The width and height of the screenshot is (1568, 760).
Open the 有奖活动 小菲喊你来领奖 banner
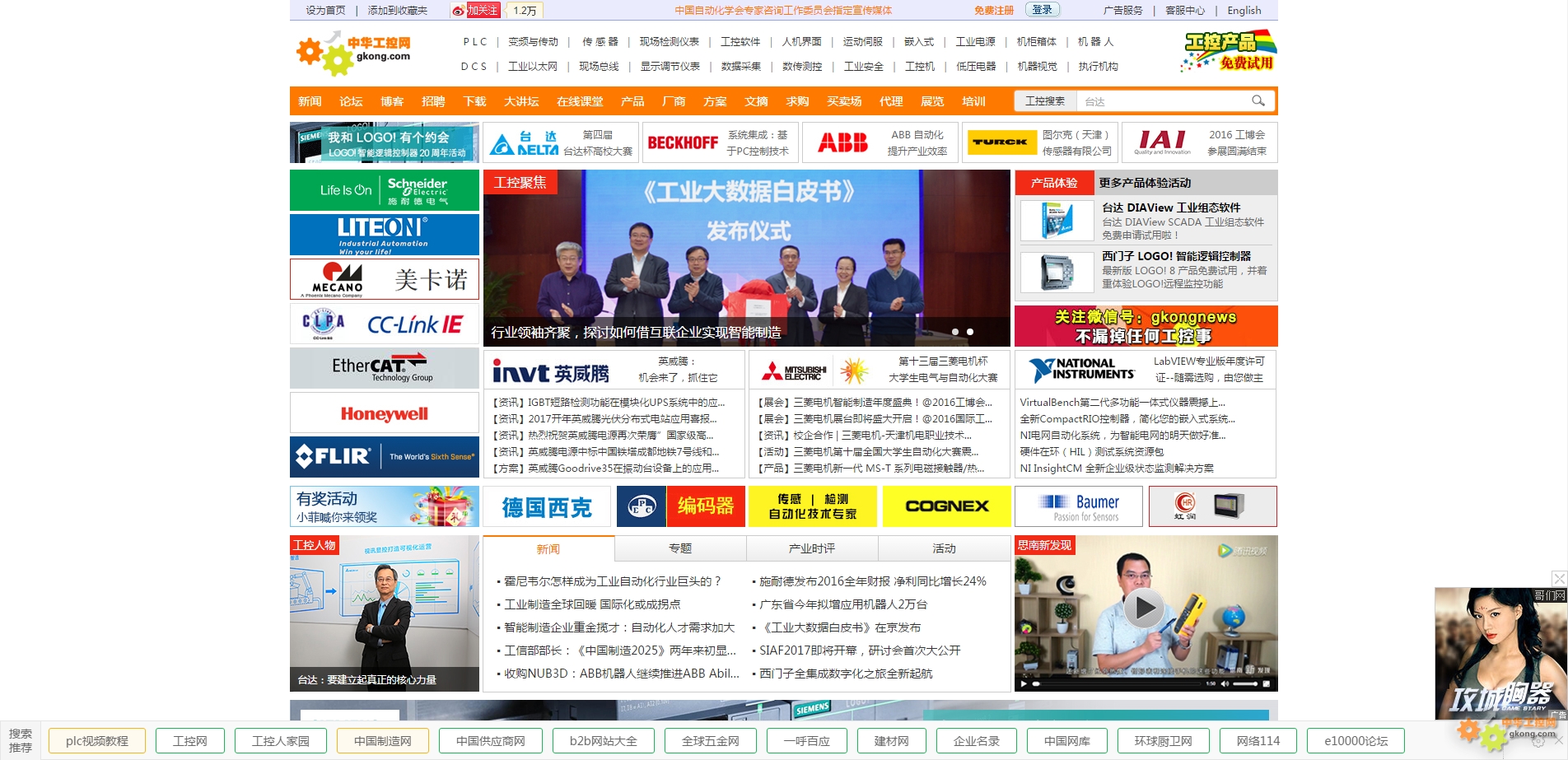[385, 506]
